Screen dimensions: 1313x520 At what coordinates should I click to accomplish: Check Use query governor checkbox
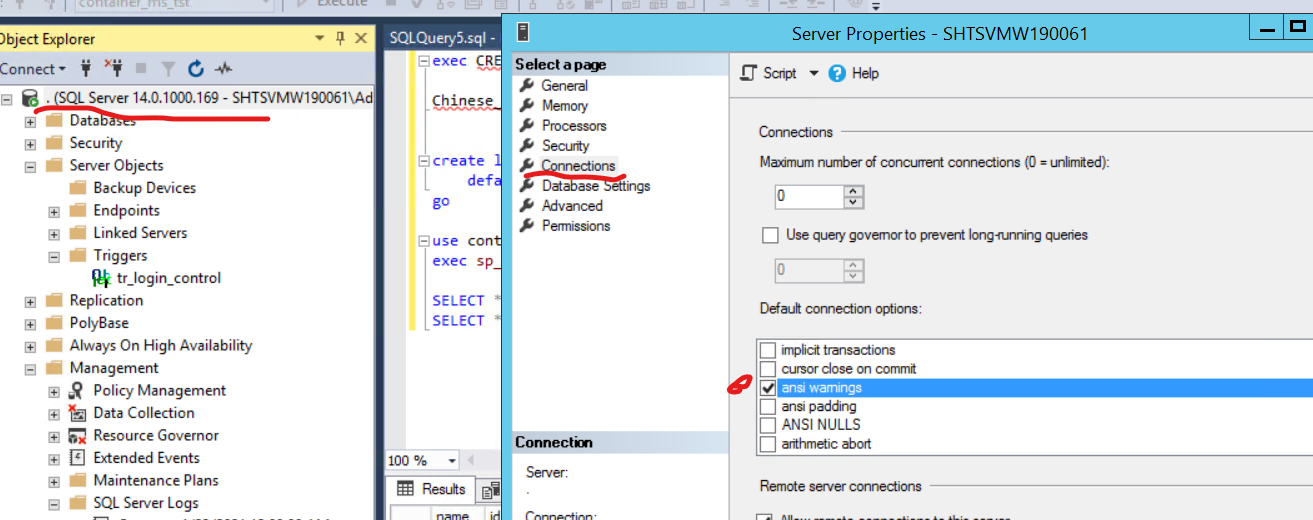click(770, 235)
